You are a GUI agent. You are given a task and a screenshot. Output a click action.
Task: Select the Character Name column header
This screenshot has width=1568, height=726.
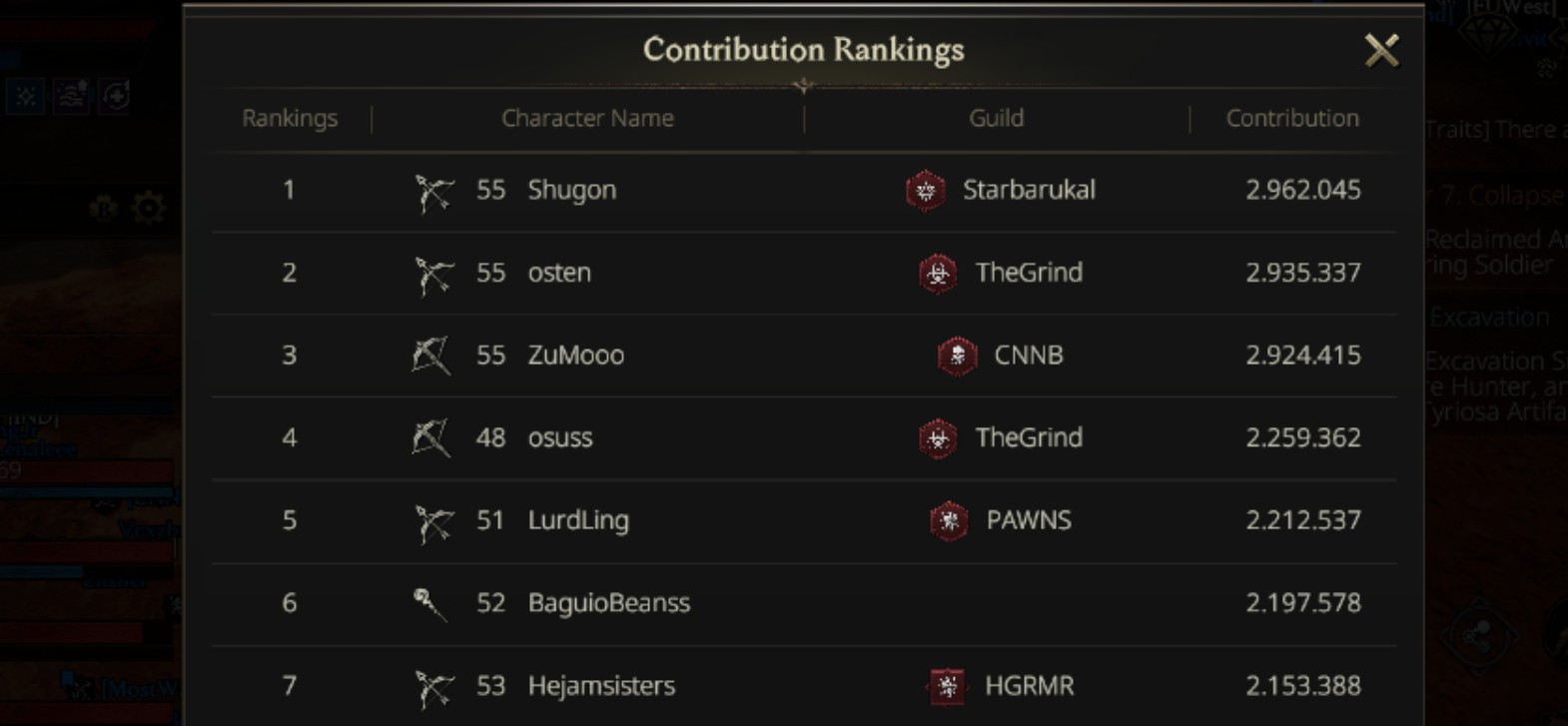[587, 118]
